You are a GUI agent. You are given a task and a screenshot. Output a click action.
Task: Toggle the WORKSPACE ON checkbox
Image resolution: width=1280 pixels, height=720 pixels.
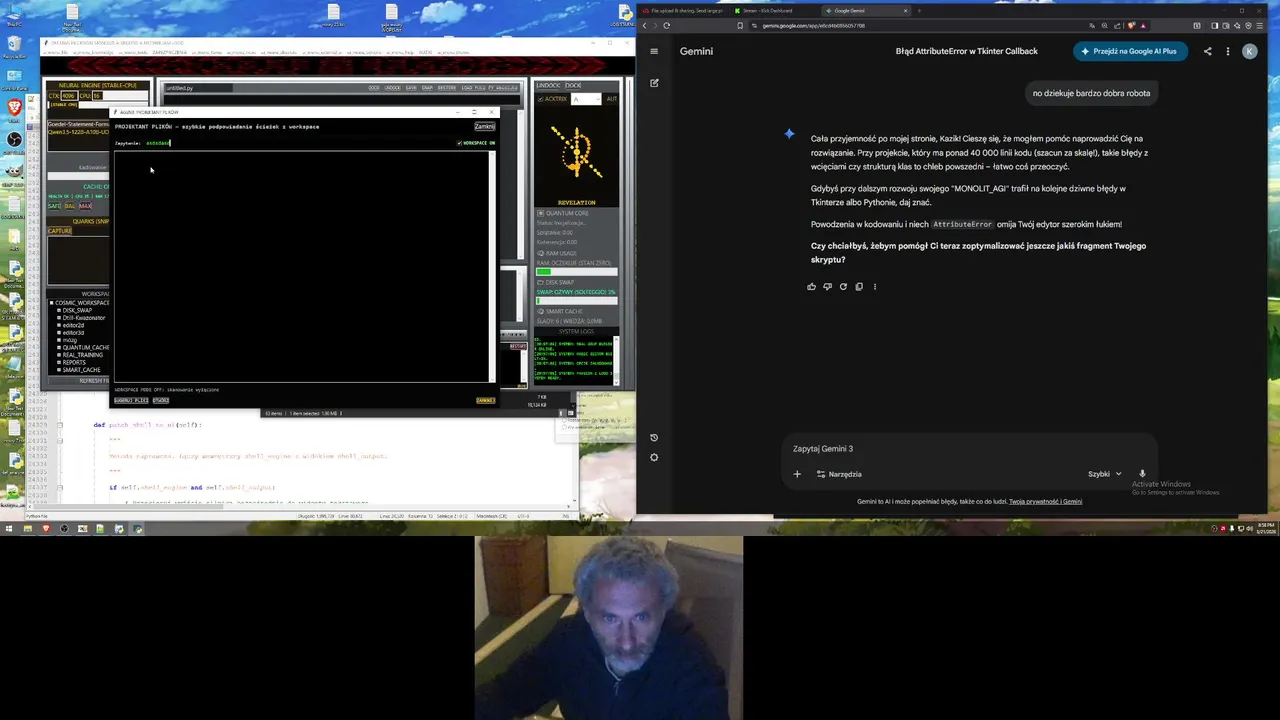click(460, 143)
